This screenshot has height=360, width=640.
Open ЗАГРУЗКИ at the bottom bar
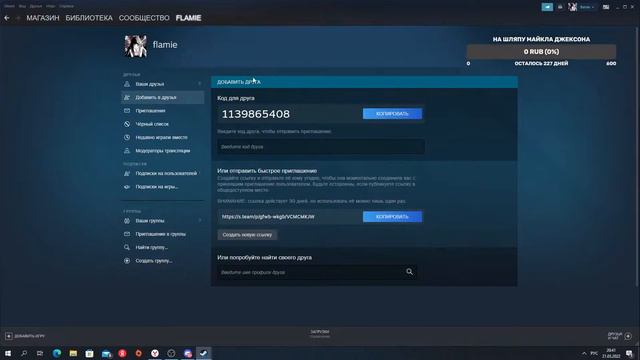coord(320,334)
